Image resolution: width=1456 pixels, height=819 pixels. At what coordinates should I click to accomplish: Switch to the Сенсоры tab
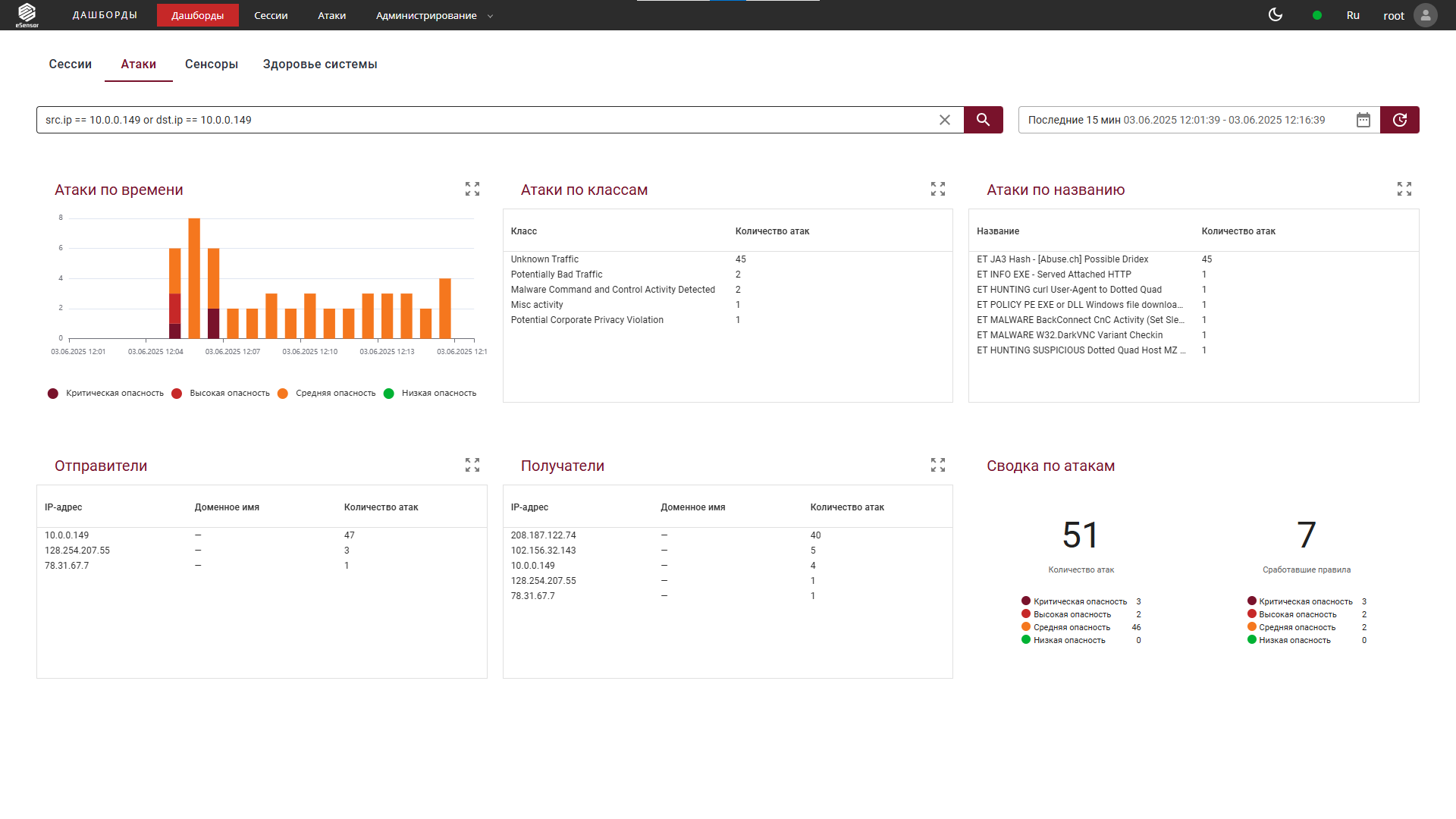click(212, 64)
